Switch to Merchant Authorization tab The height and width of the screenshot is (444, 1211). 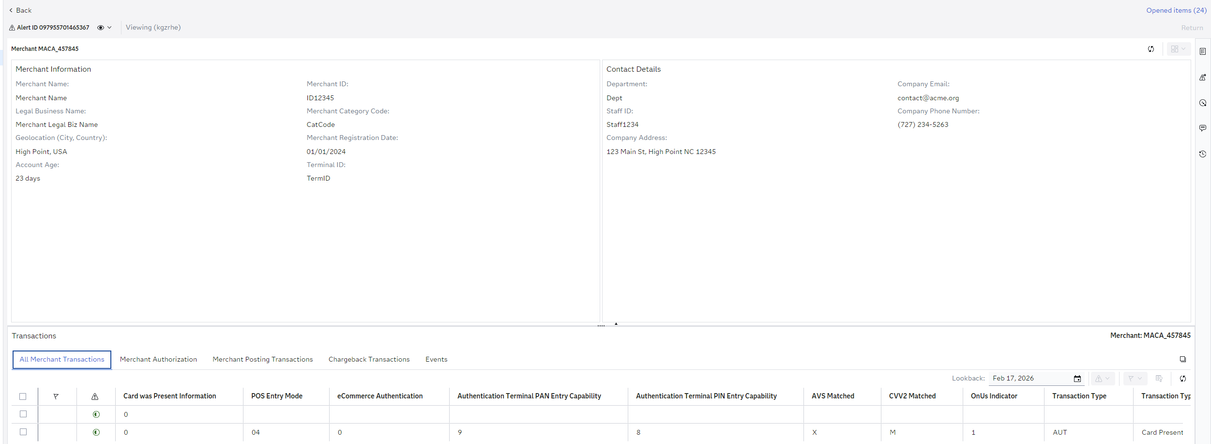[x=158, y=359]
